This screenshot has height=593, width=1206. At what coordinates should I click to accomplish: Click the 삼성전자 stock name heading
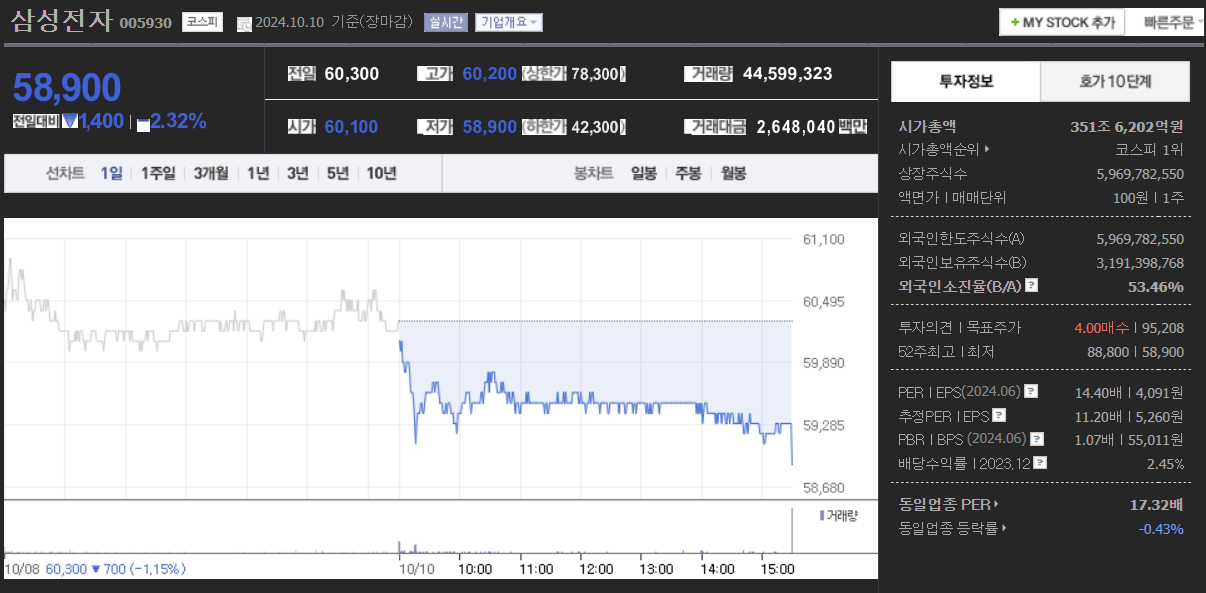pyautogui.click(x=62, y=21)
